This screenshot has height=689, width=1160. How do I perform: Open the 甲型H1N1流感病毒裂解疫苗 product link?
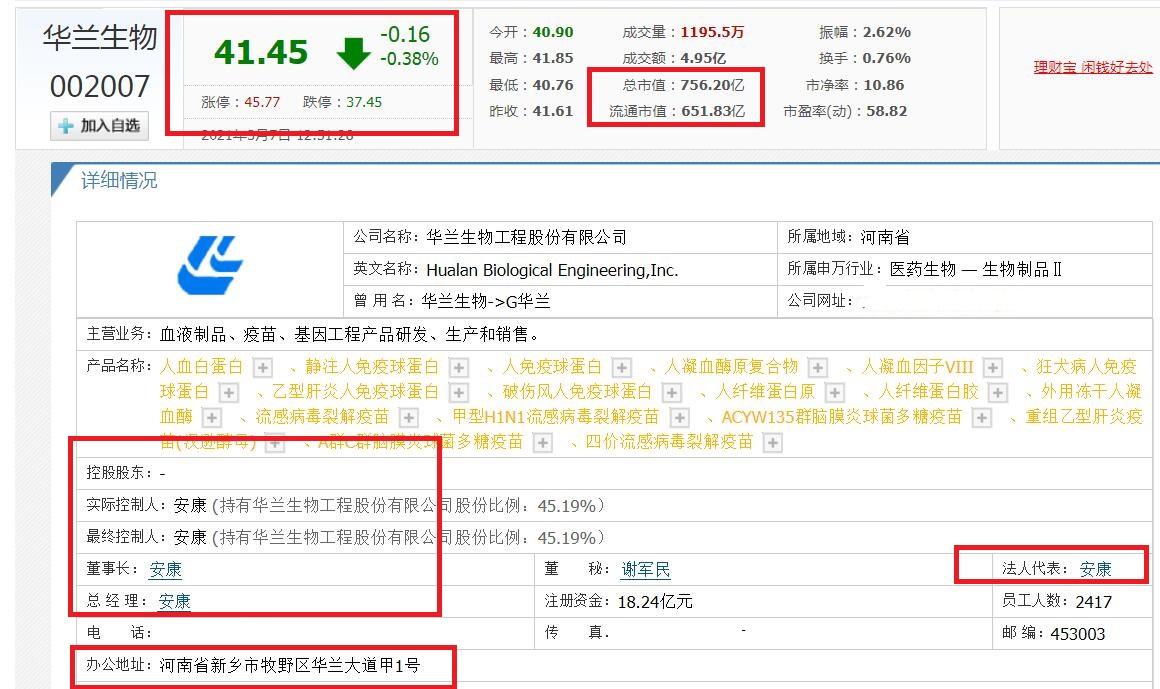pos(556,417)
